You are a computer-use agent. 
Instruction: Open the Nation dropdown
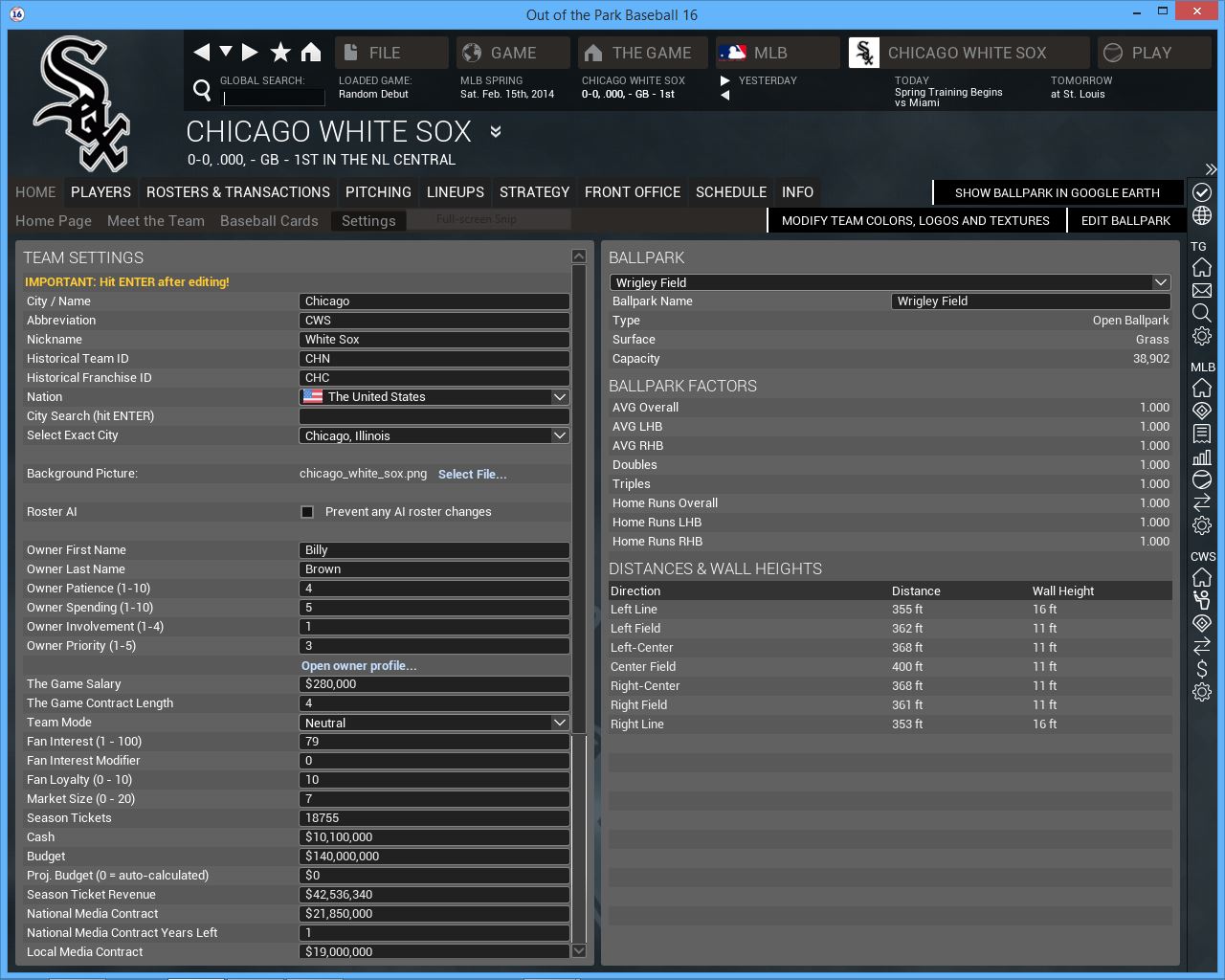pos(559,397)
